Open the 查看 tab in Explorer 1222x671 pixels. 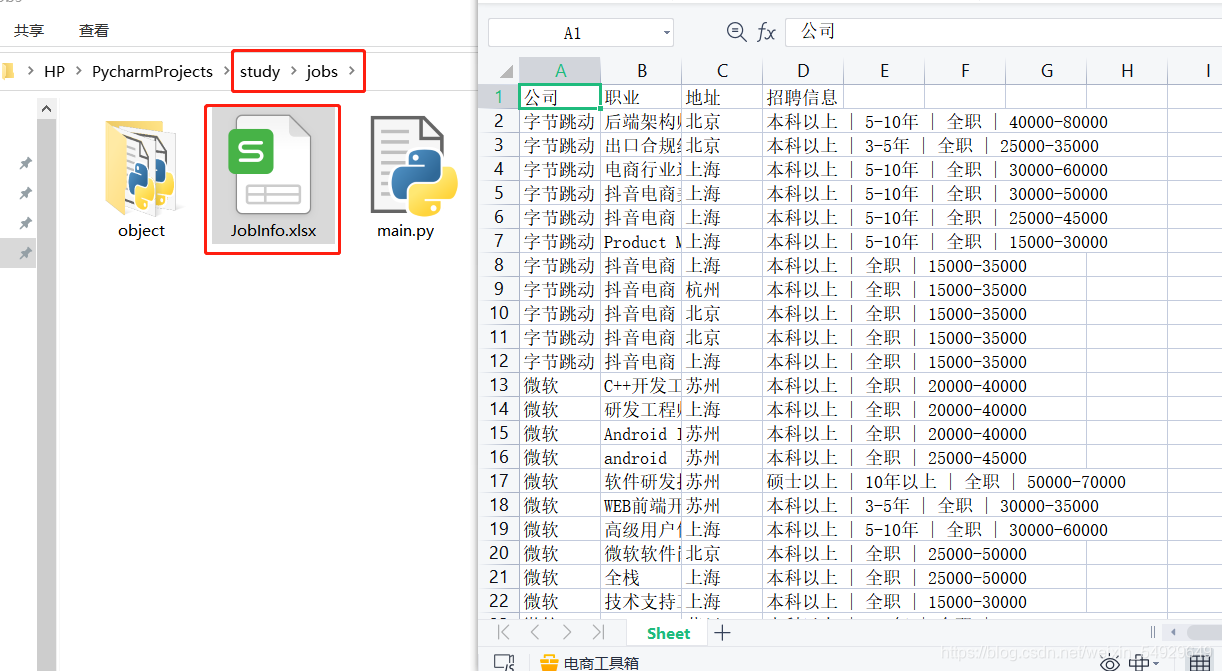coord(94,31)
